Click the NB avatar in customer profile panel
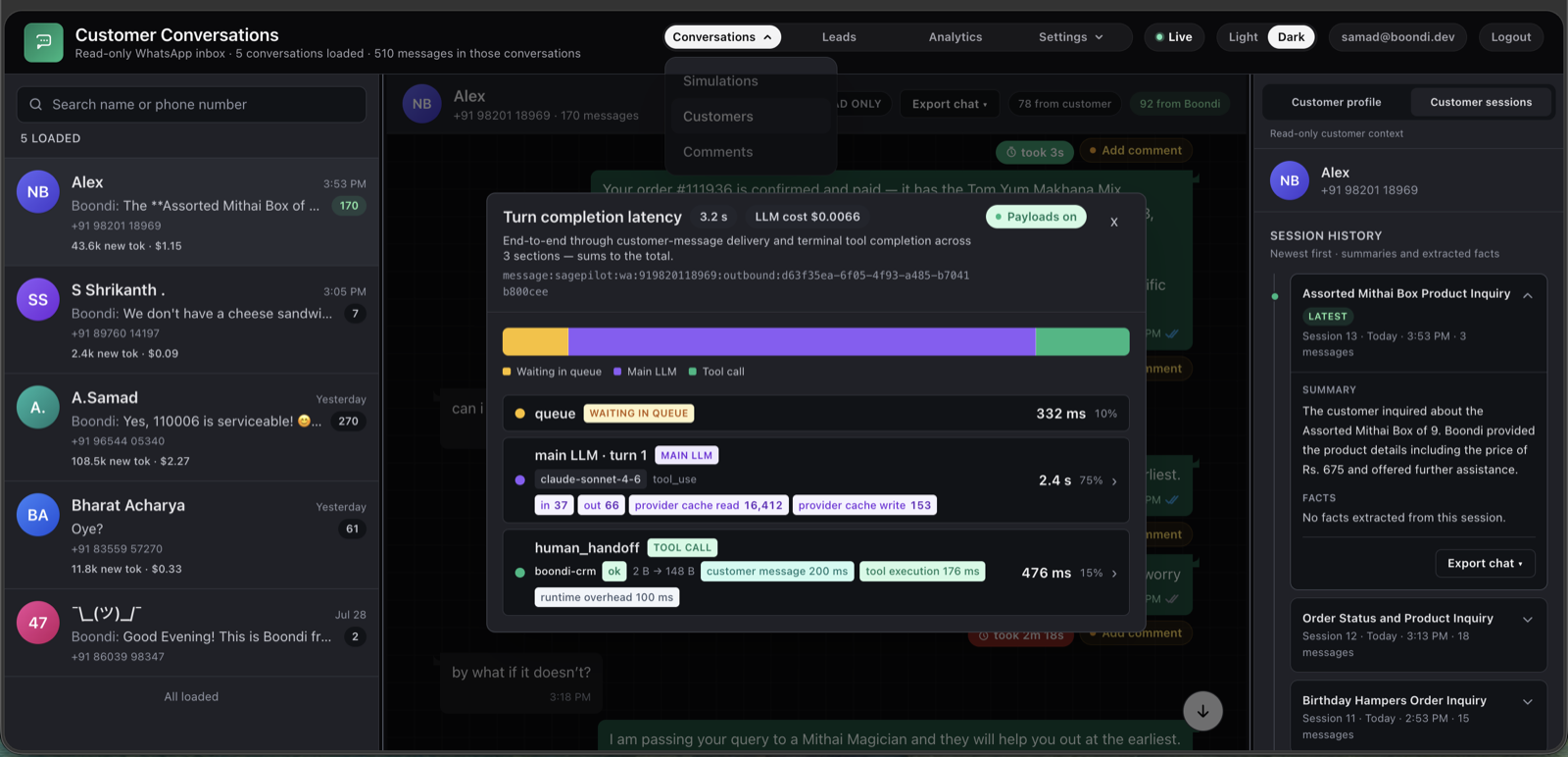1568x757 pixels. (x=1290, y=180)
